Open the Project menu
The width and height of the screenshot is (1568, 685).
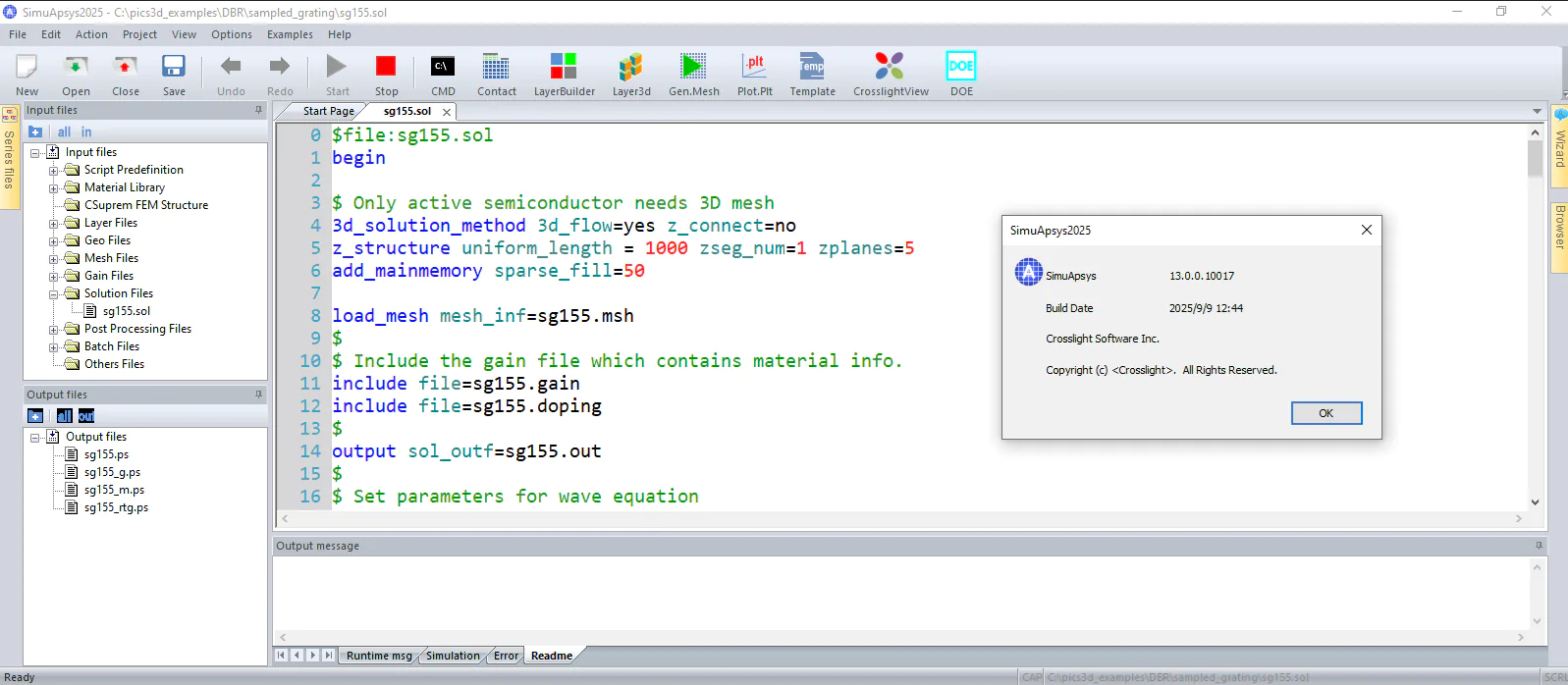(139, 34)
